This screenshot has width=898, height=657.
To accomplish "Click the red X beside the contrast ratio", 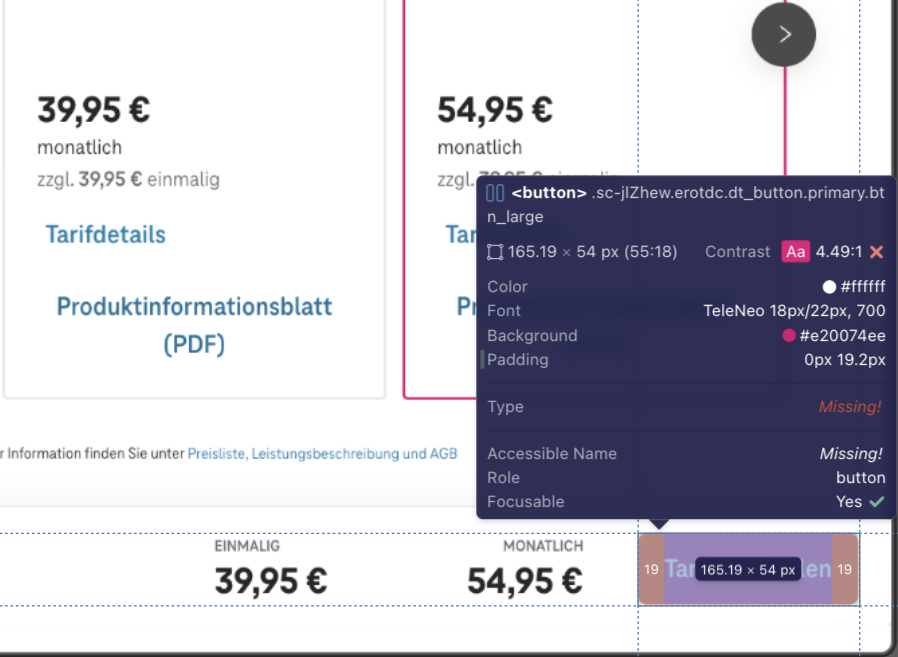I will pyautogui.click(x=877, y=252).
